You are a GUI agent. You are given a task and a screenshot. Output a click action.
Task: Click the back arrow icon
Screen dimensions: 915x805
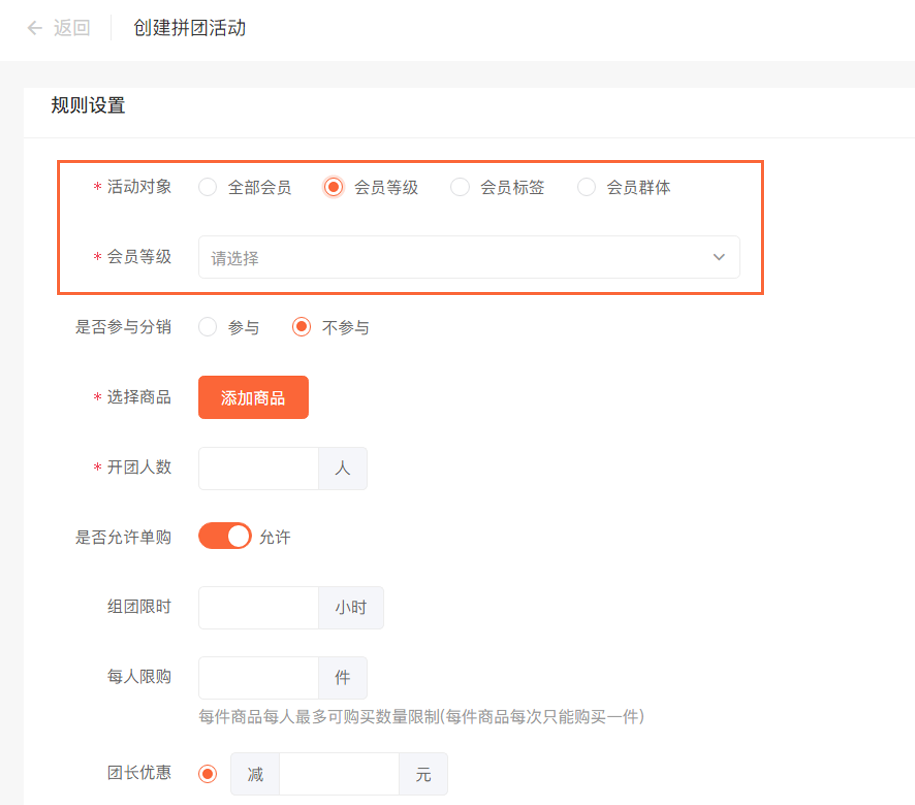point(35,28)
